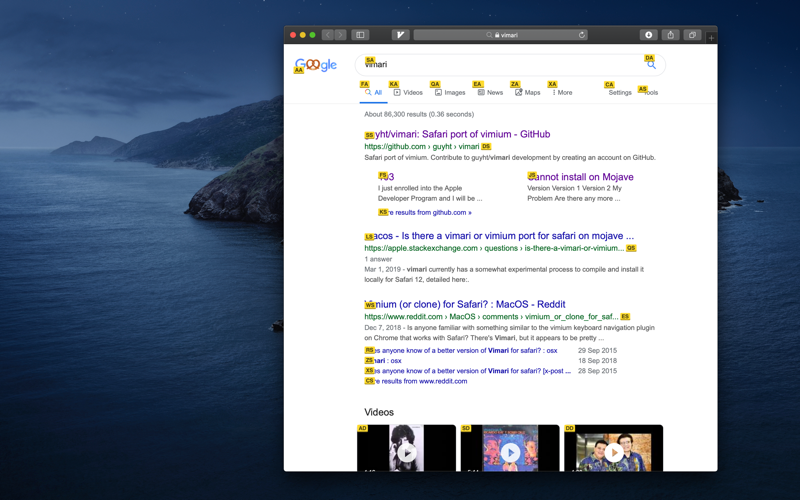Viewport: 800px width, 500px height.
Task: Click the About 86,300 results text
Action: [419, 114]
